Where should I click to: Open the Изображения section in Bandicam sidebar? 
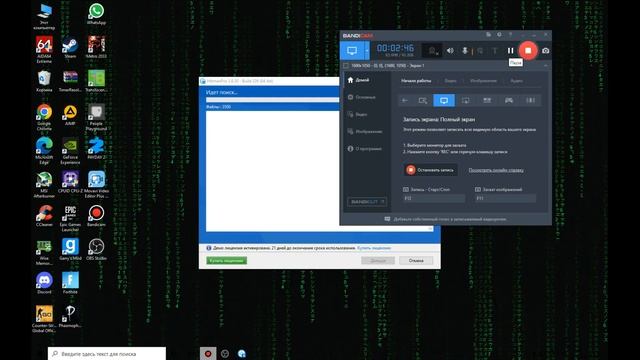(x=365, y=131)
